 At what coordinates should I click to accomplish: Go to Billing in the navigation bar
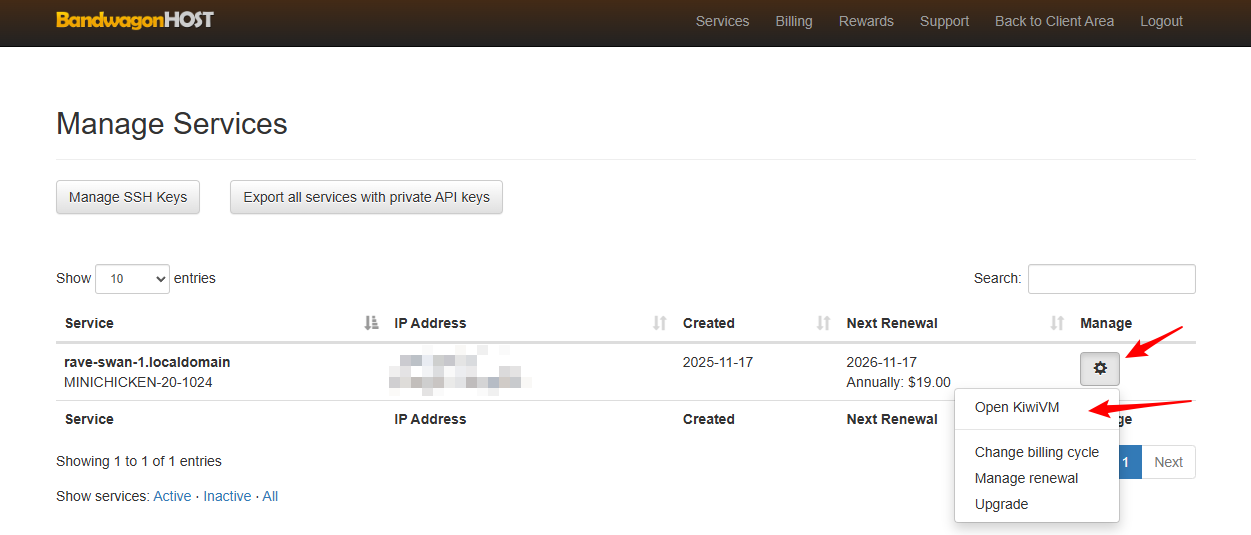[x=794, y=21]
